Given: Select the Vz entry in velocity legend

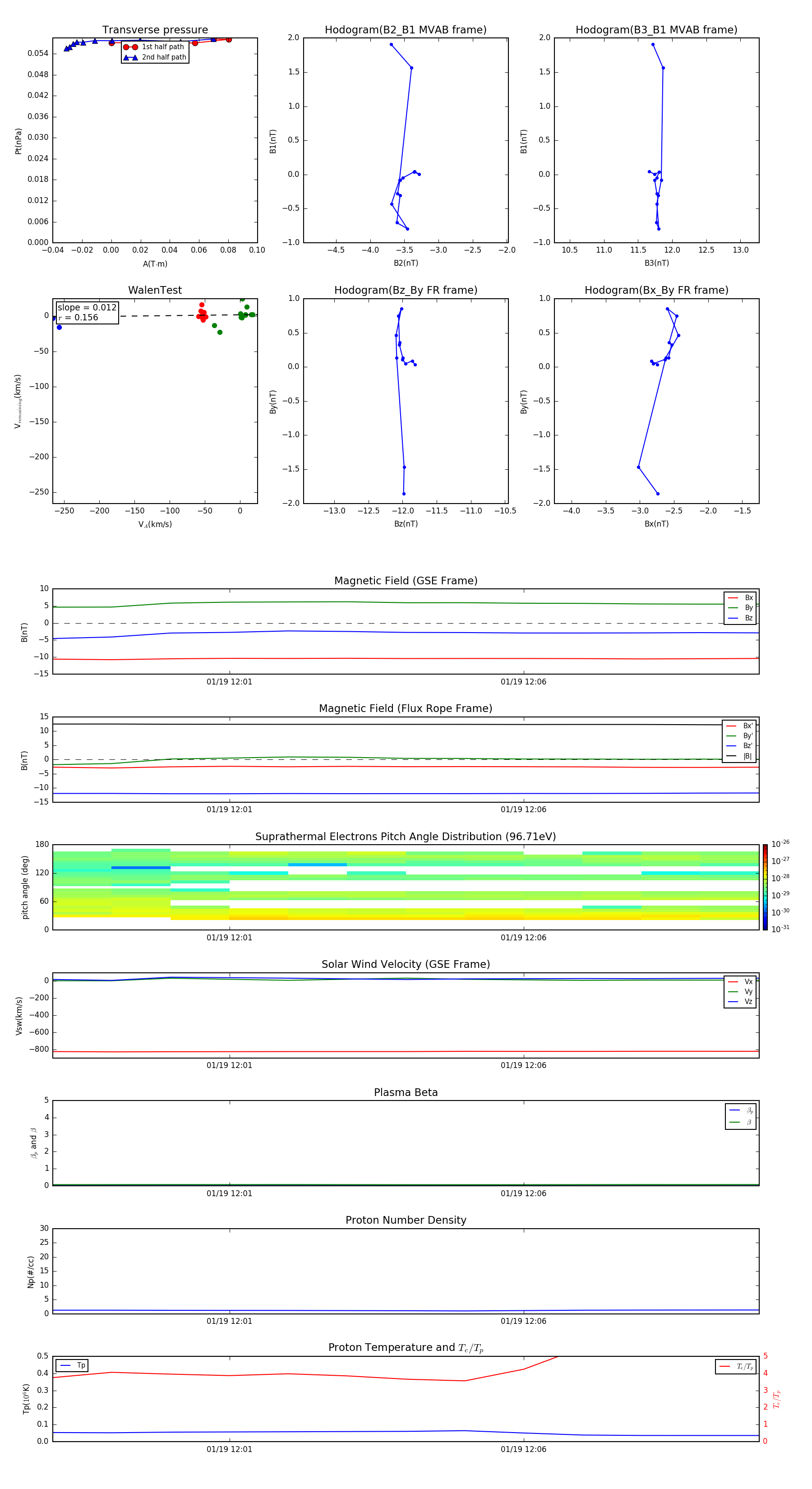Looking at the screenshot, I should tap(740, 1002).
